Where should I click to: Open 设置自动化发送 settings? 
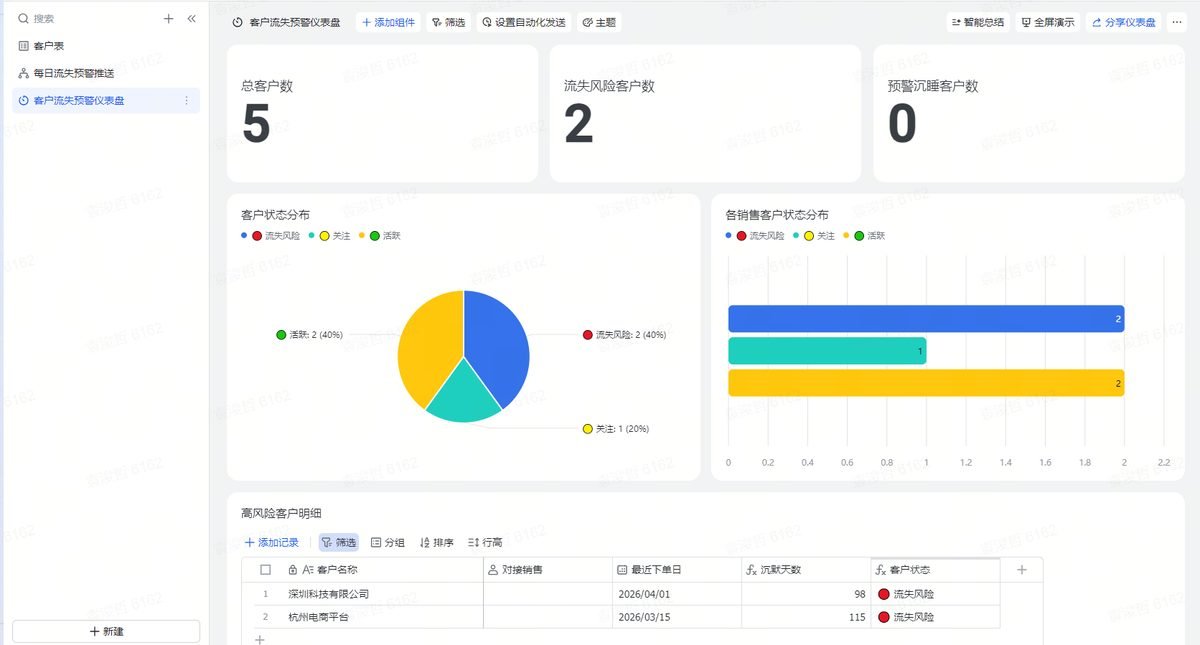click(x=523, y=22)
